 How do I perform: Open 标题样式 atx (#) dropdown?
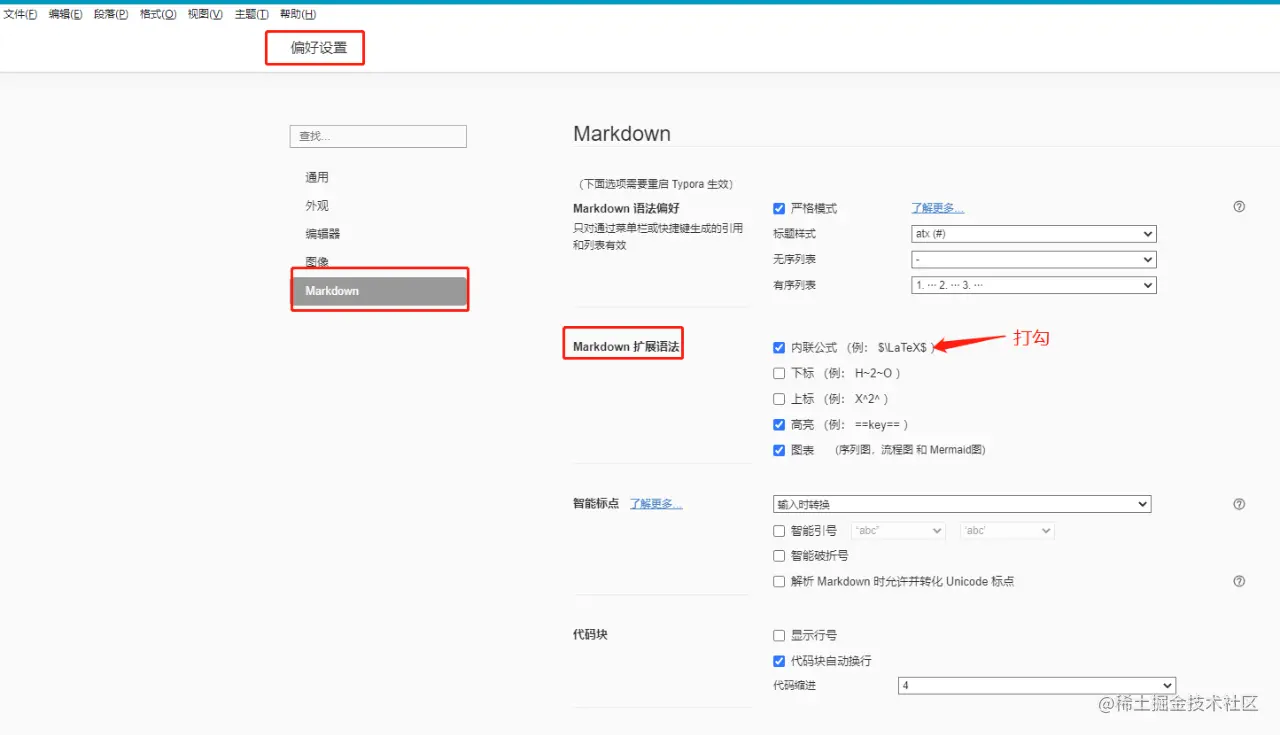coord(1033,234)
